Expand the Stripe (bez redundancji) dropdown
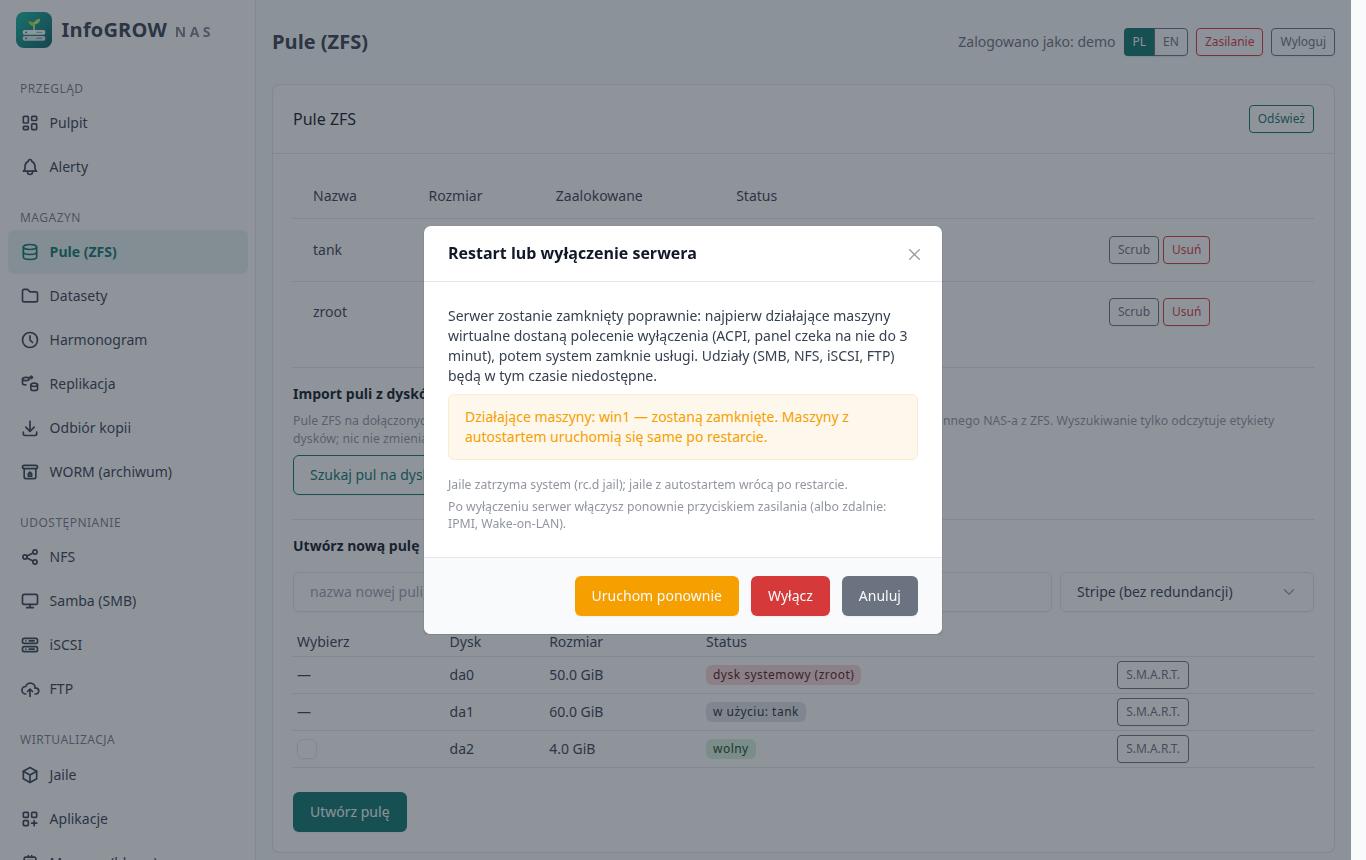The width and height of the screenshot is (1366, 860). pos(1186,592)
